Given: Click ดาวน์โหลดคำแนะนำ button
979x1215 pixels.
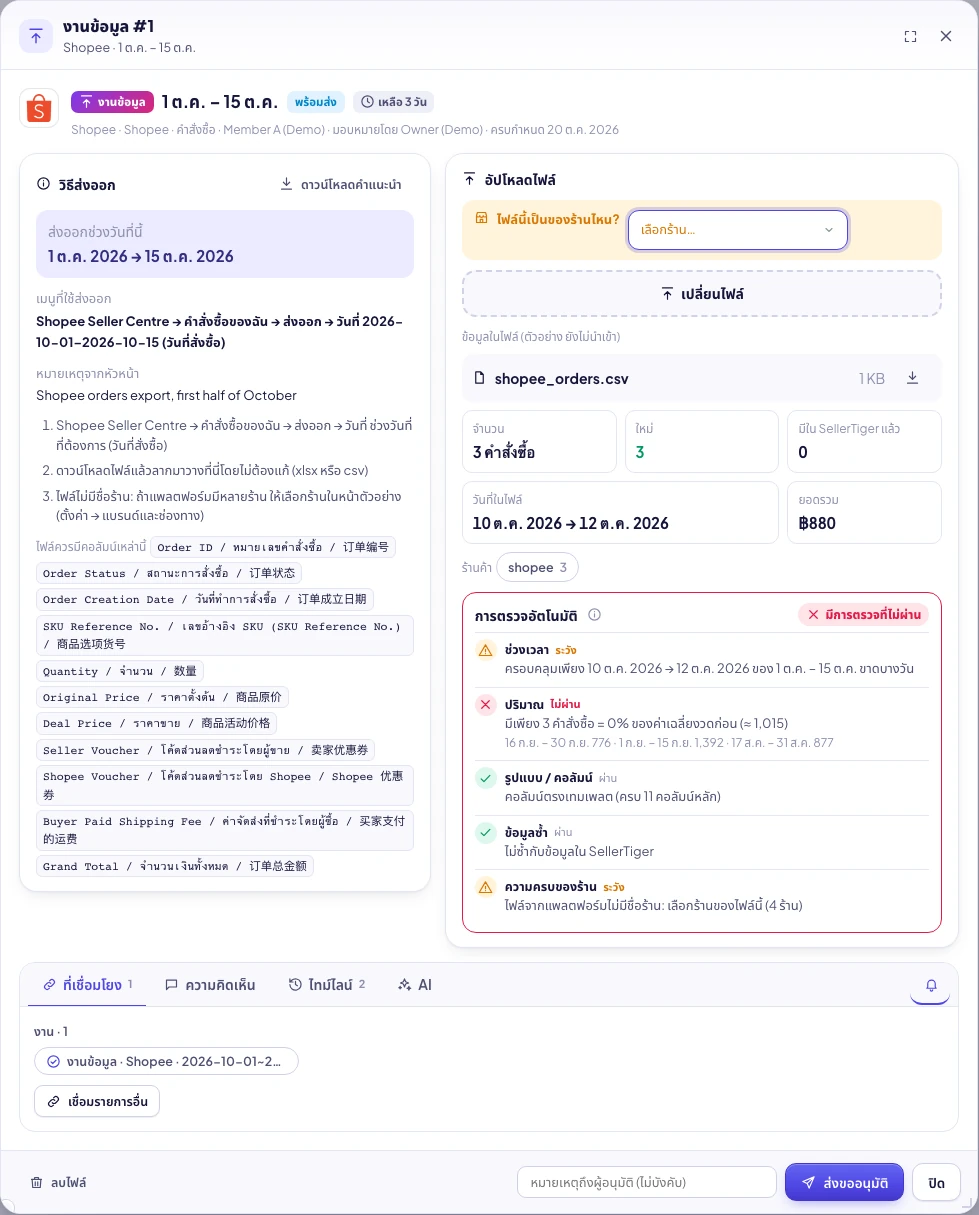Looking at the screenshot, I should (x=341, y=185).
